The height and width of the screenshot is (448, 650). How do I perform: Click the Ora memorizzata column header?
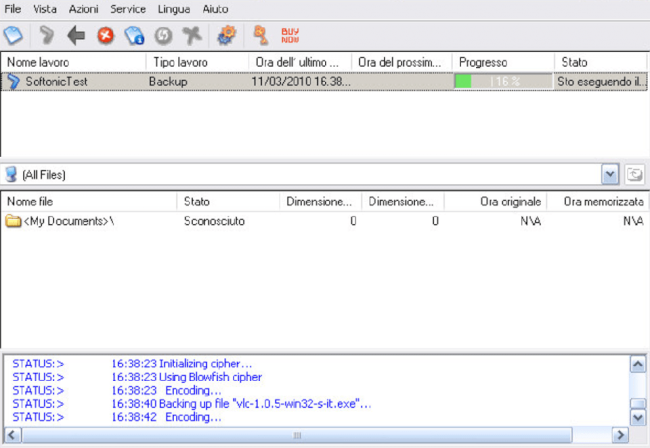pyautogui.click(x=597, y=201)
